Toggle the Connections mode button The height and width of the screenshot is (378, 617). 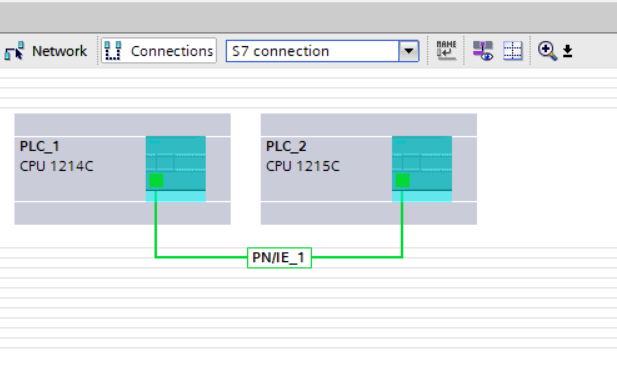coord(159,51)
